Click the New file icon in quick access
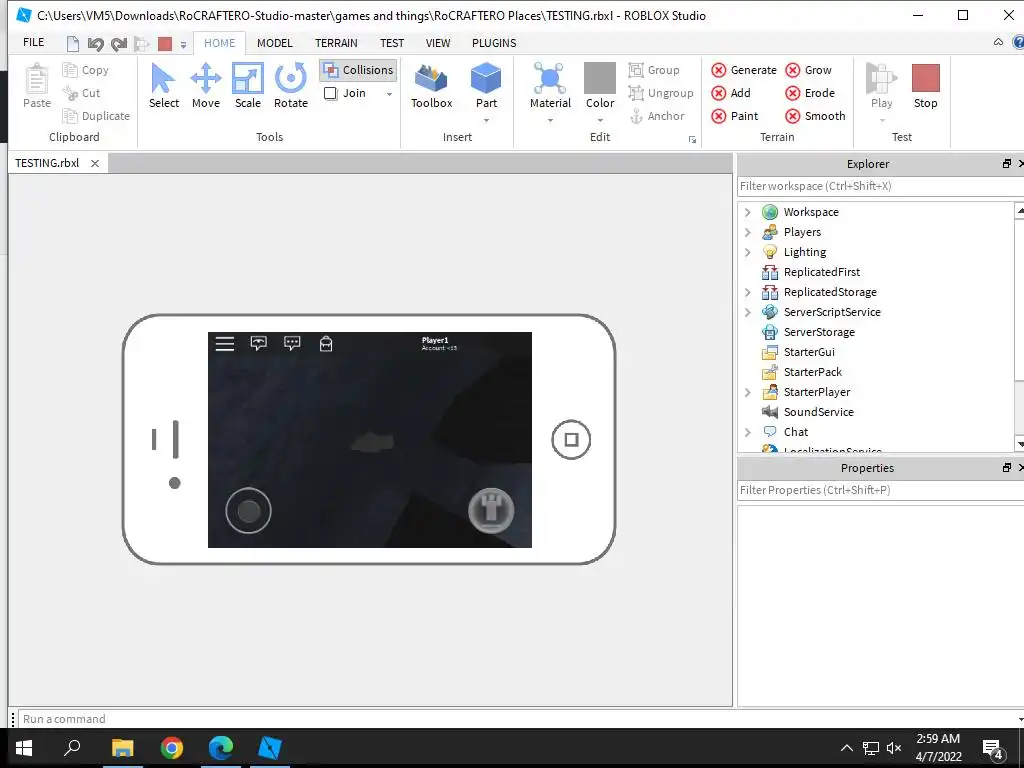This screenshot has height=768, width=1024. [72, 44]
